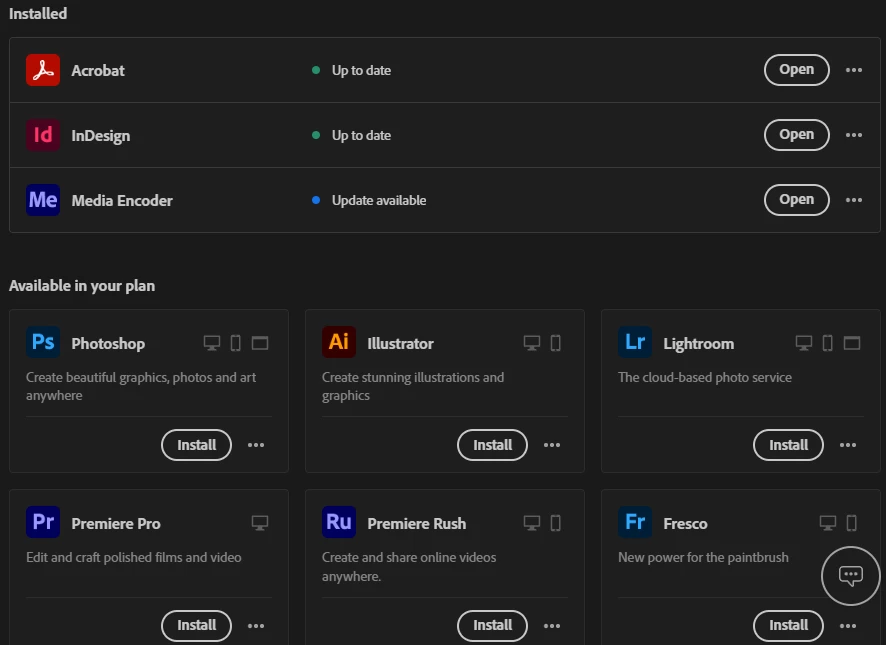Open the Premiere Rush card's more menu

[x=552, y=626]
